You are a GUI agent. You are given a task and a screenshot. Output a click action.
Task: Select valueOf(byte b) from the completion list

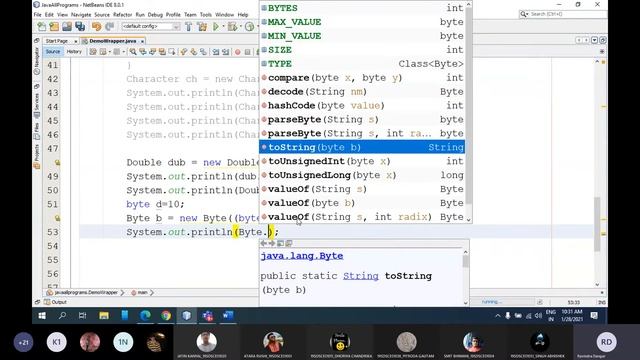click(362, 203)
